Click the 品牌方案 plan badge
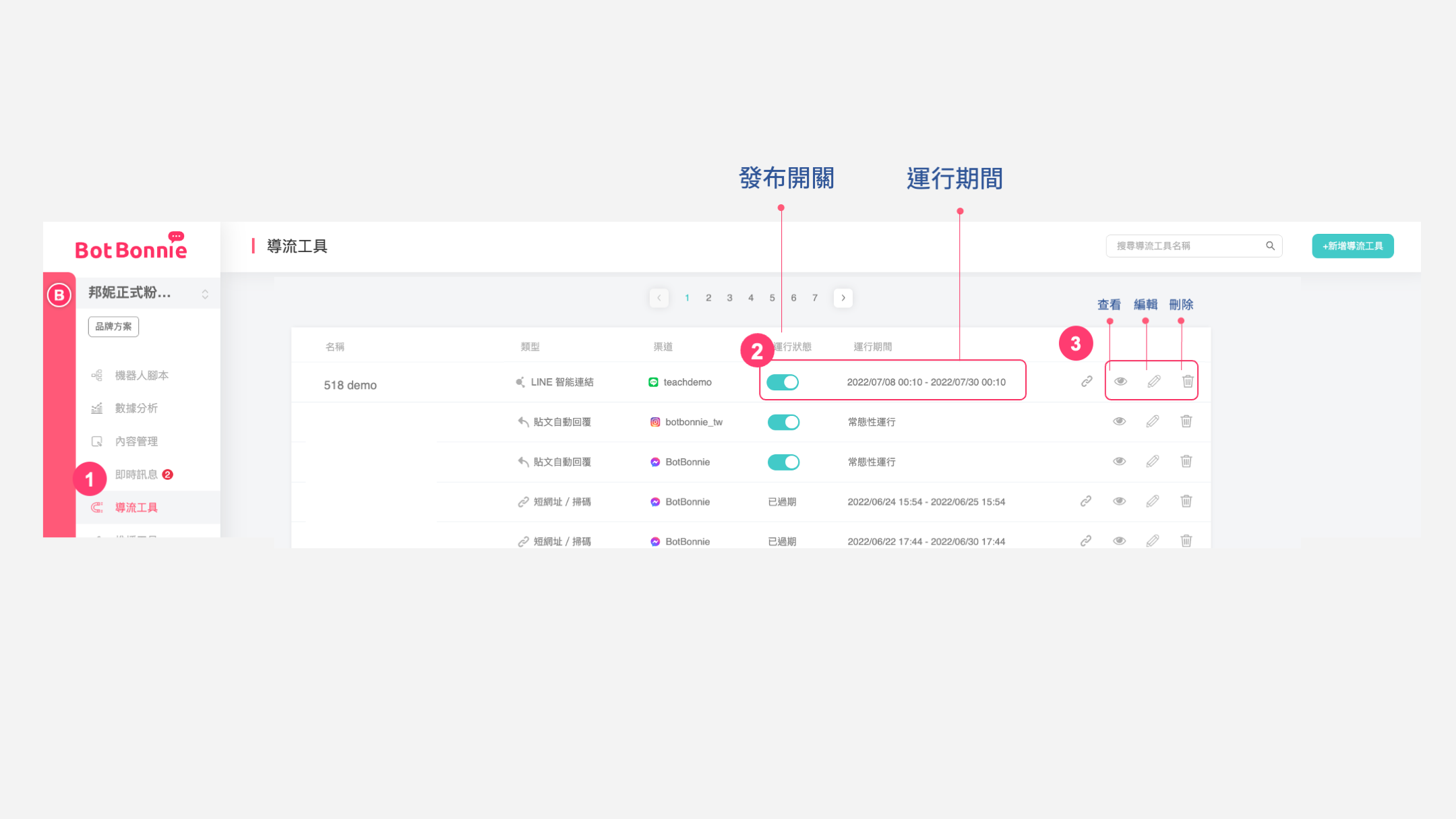1456x819 pixels. [x=113, y=327]
